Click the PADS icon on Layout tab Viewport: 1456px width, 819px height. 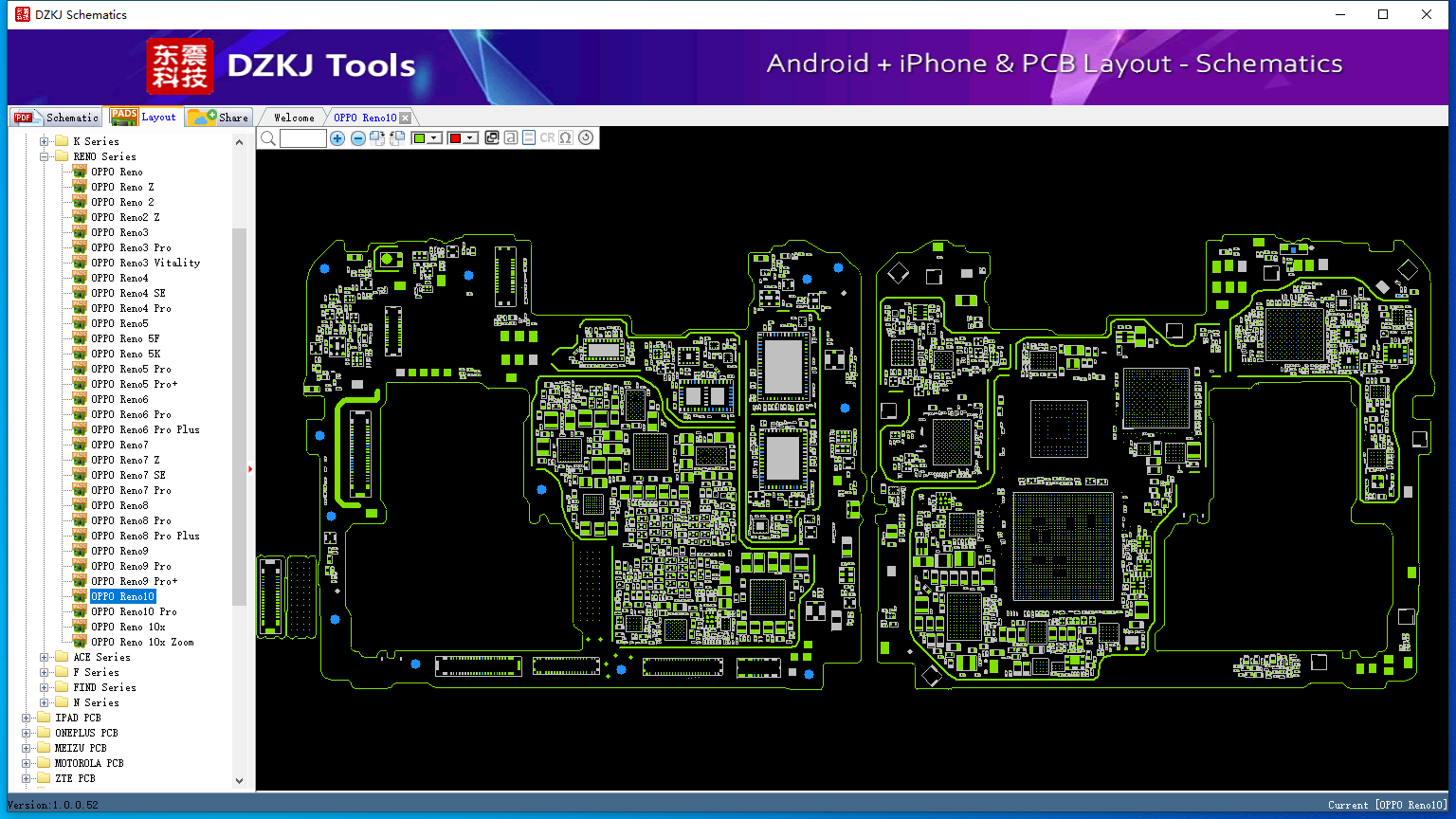124,116
